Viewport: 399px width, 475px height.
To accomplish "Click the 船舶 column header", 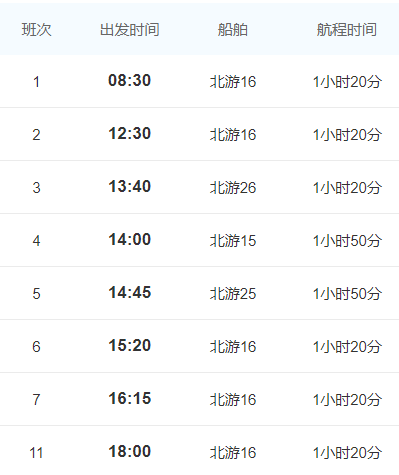I will point(233,30).
